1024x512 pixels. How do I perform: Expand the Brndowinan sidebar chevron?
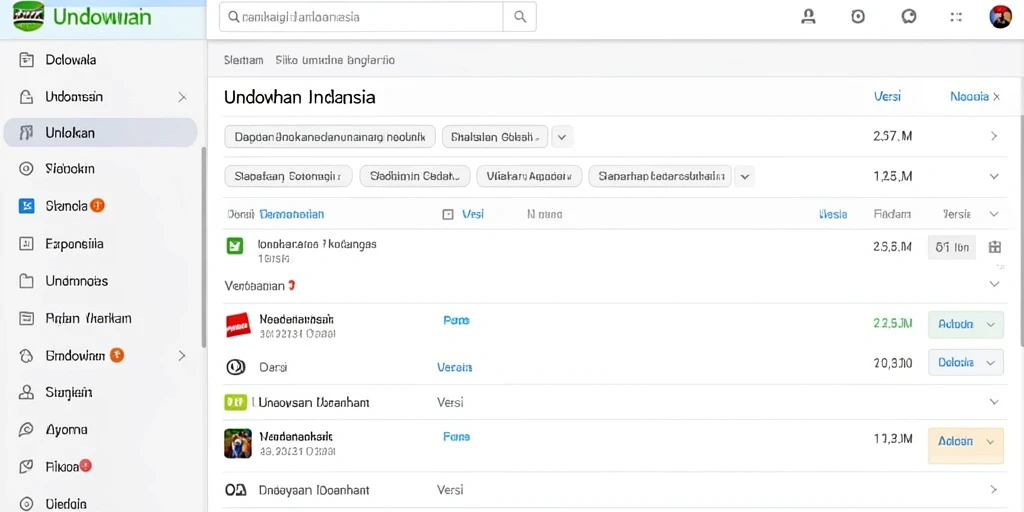pyautogui.click(x=182, y=356)
